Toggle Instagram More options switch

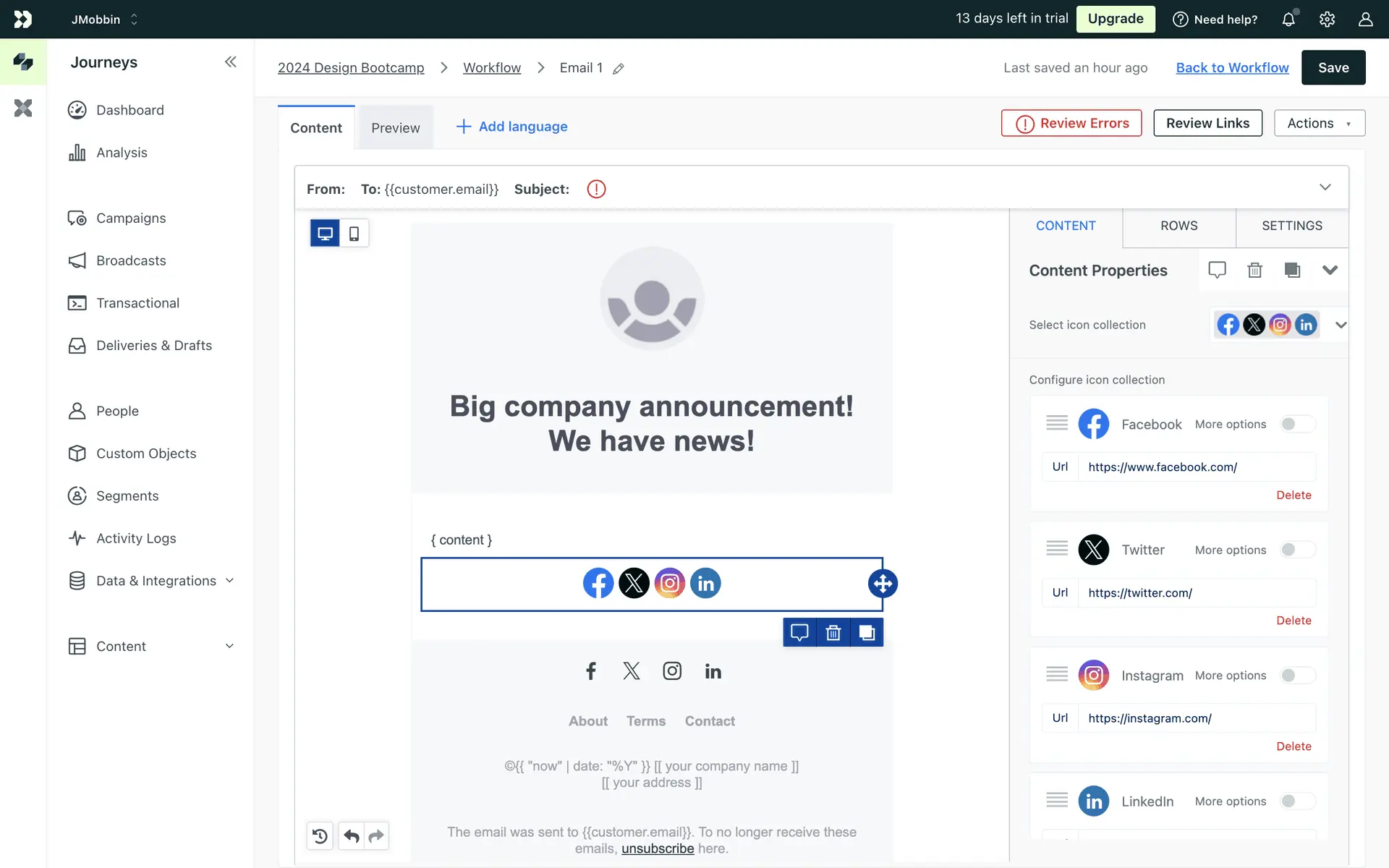(1296, 676)
